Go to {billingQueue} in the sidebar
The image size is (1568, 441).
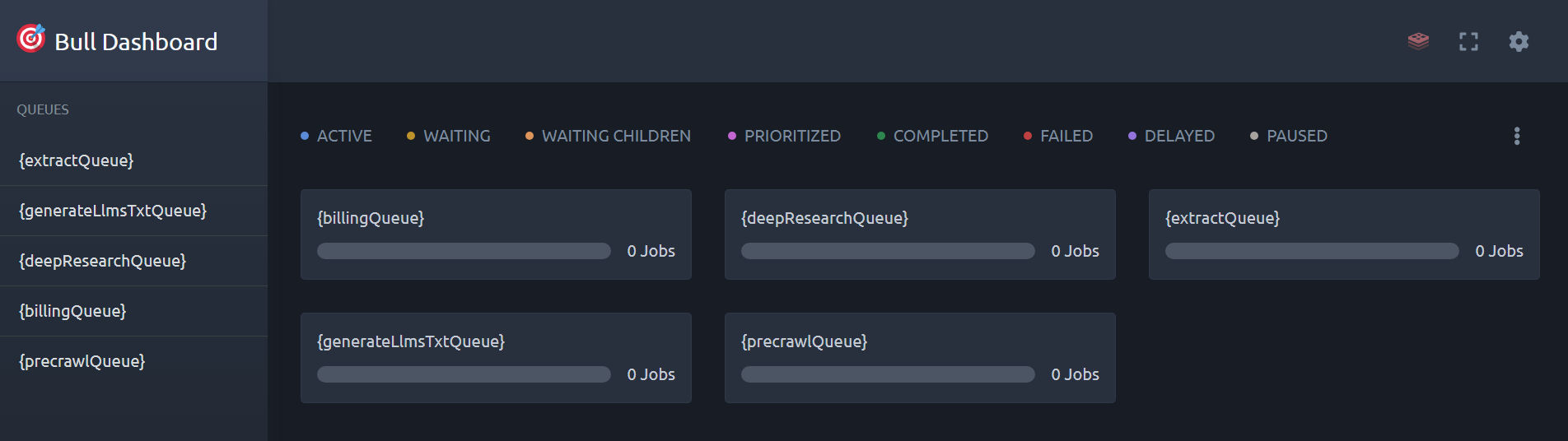pyautogui.click(x=72, y=311)
